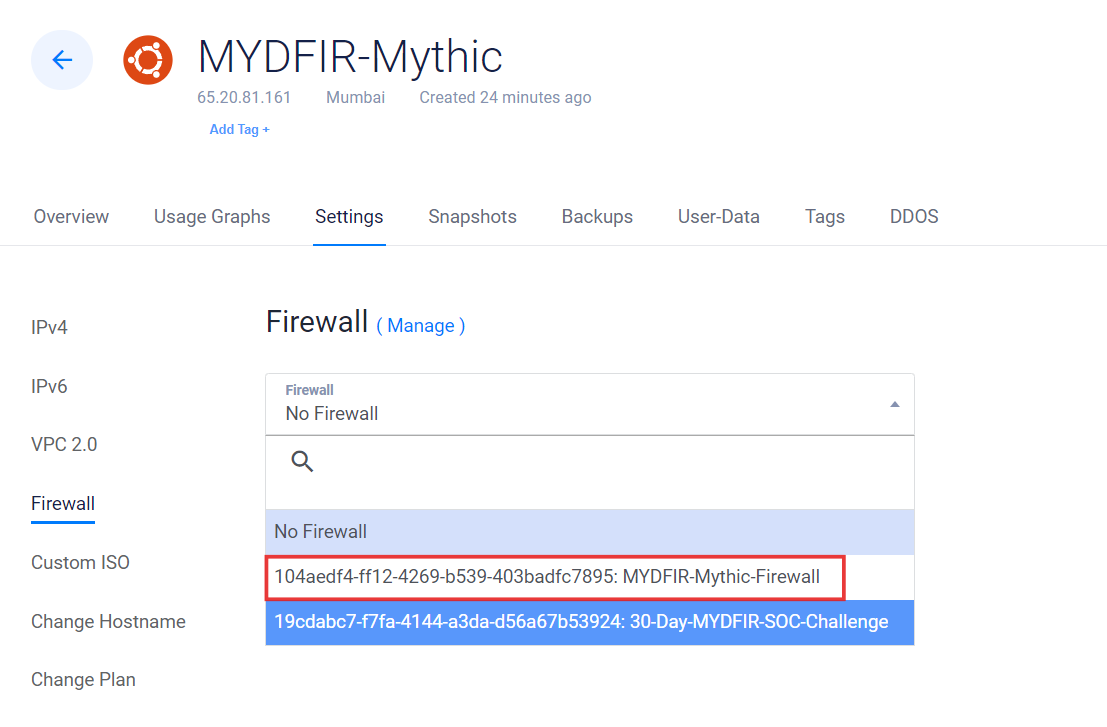Image resolution: width=1107 pixels, height=727 pixels.
Task: Click the Mumbai location text
Action: pos(355,97)
